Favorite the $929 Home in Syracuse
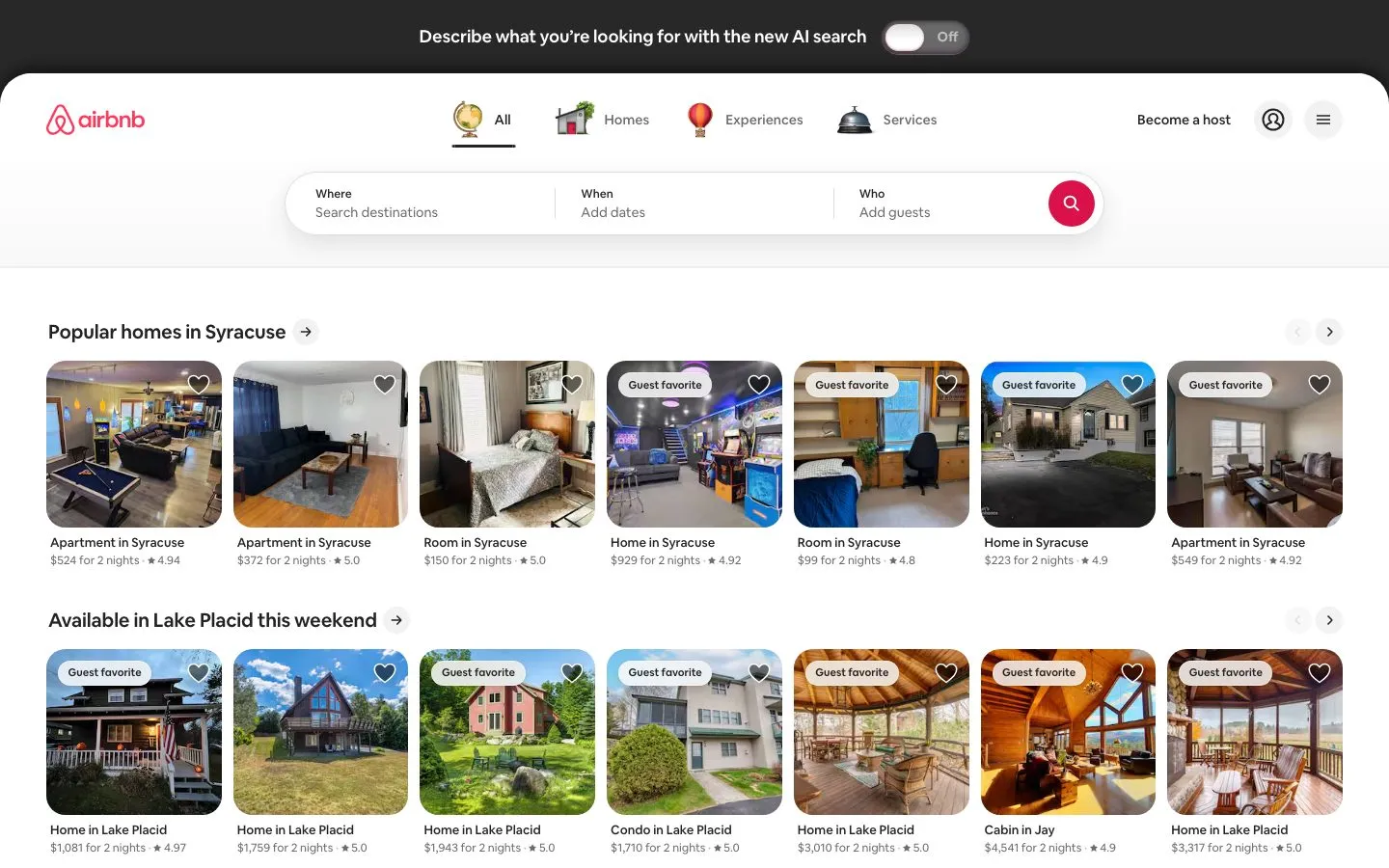Screen dimensions: 1389x868 point(759,384)
